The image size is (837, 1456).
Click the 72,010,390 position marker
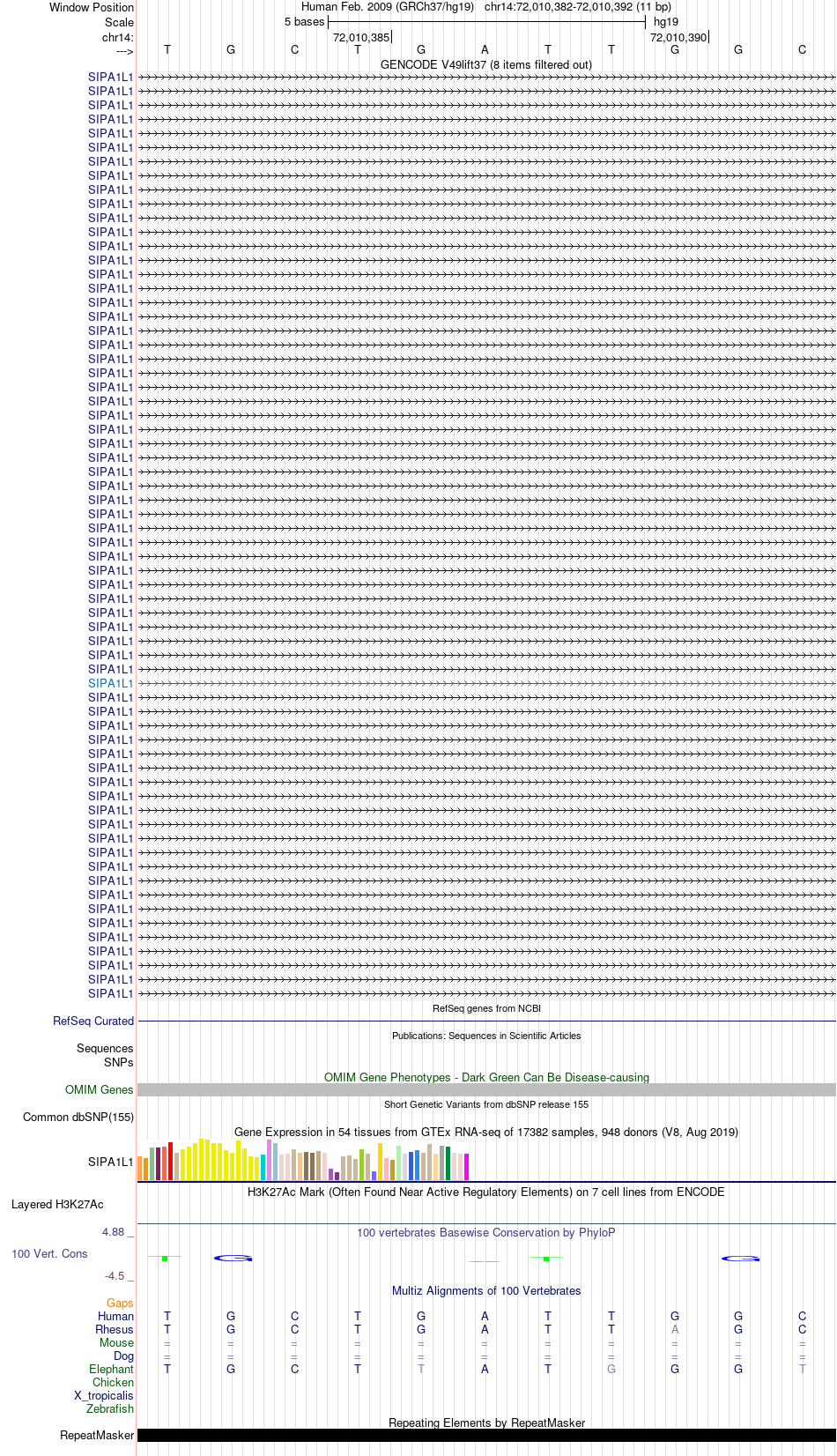678,38
